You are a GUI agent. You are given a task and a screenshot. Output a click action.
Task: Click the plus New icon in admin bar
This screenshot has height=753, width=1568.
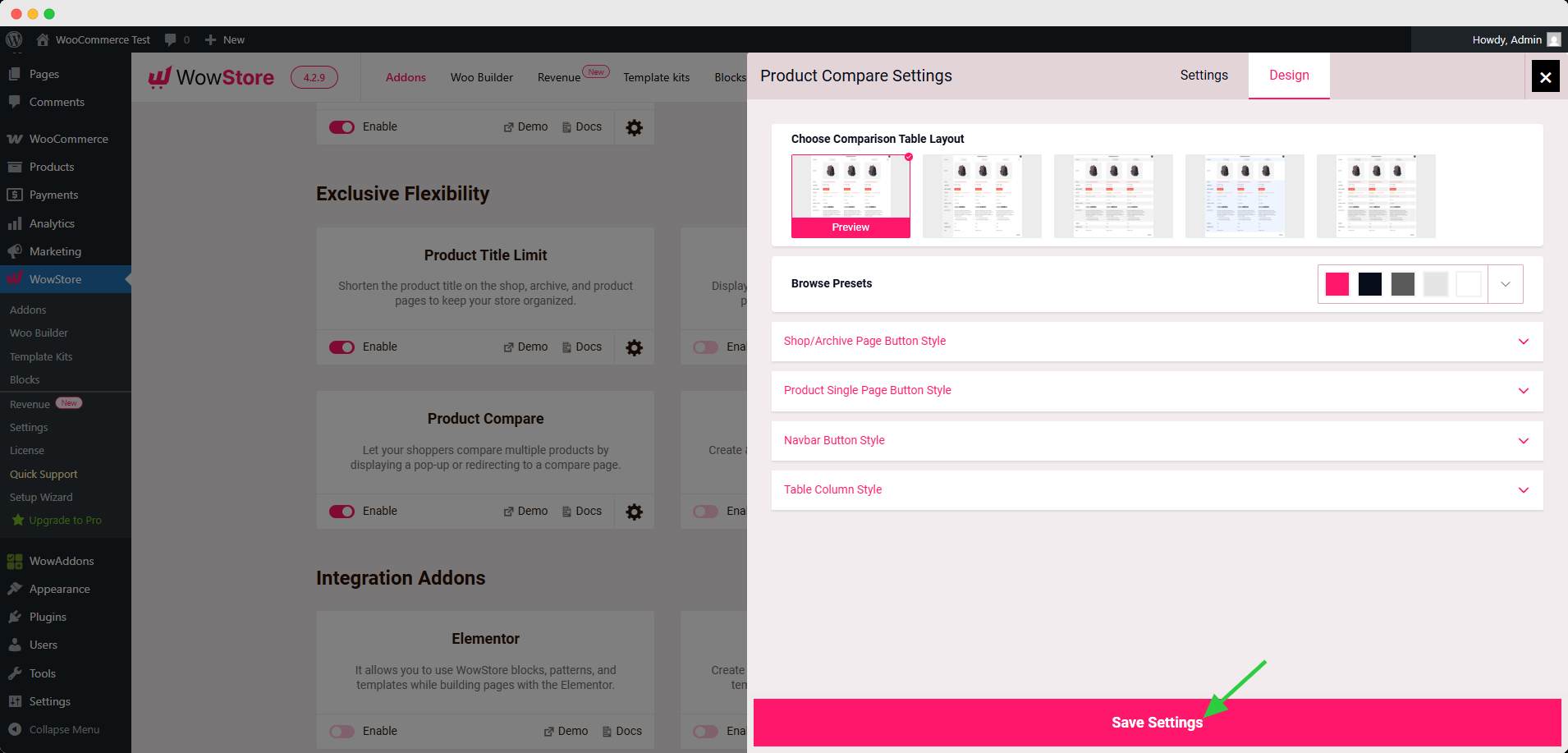pos(210,39)
